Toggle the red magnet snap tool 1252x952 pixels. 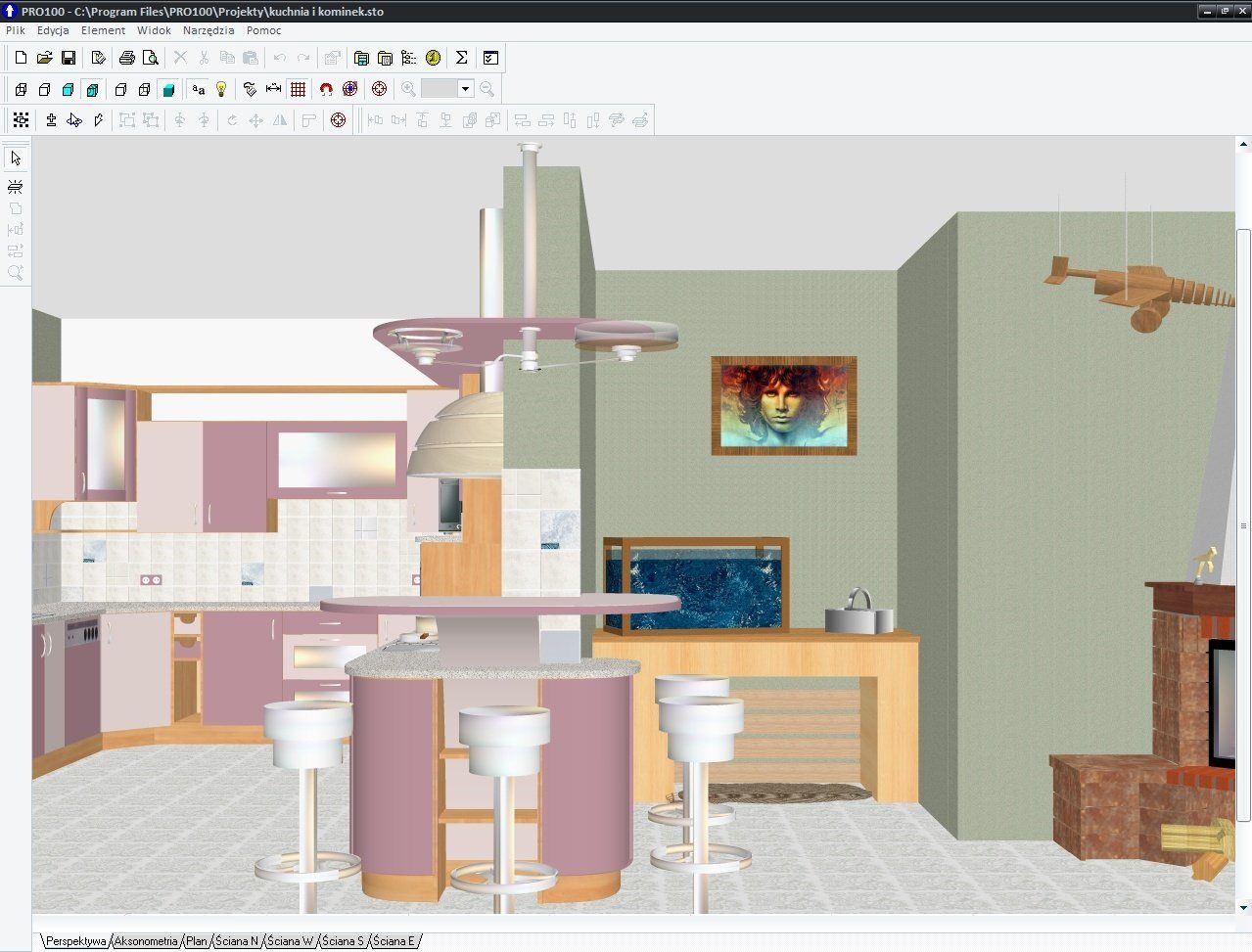tap(326, 89)
